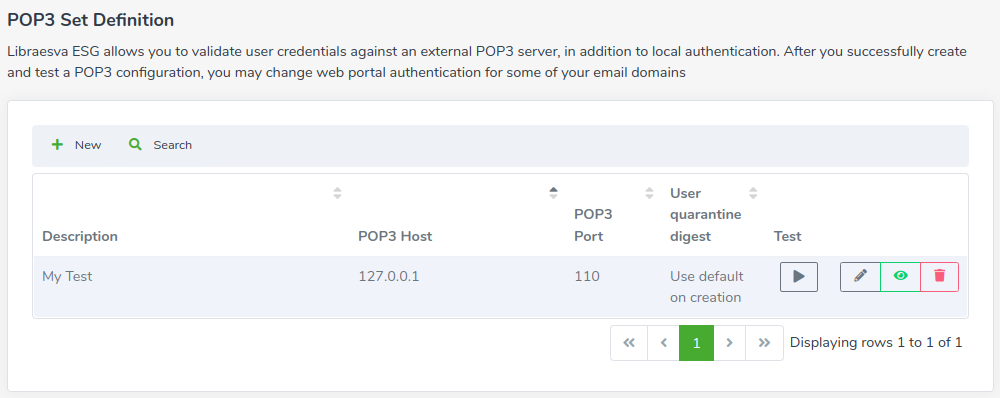1000x398 pixels.
Task: Sort by Description column arrows
Action: pos(337,193)
